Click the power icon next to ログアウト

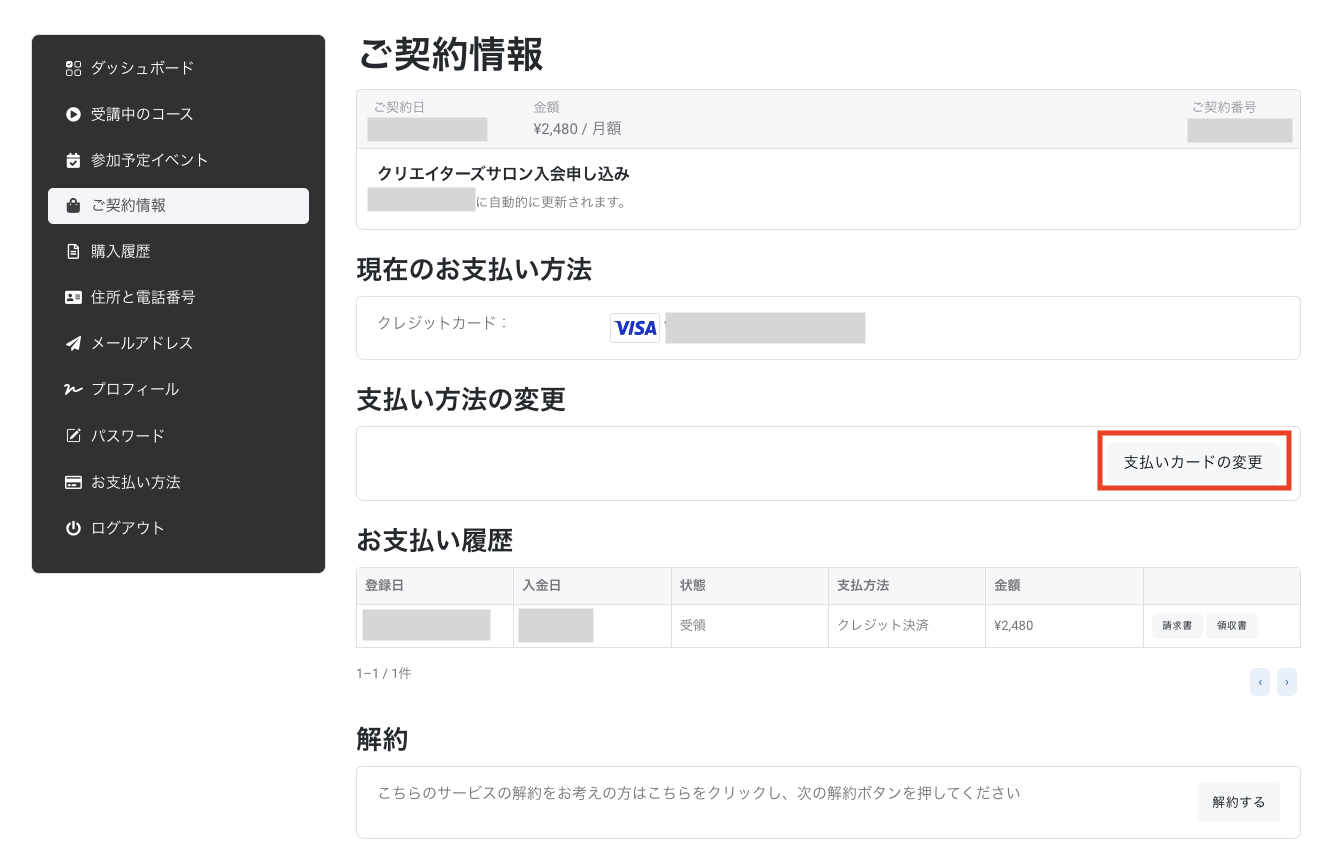pyautogui.click(x=72, y=527)
